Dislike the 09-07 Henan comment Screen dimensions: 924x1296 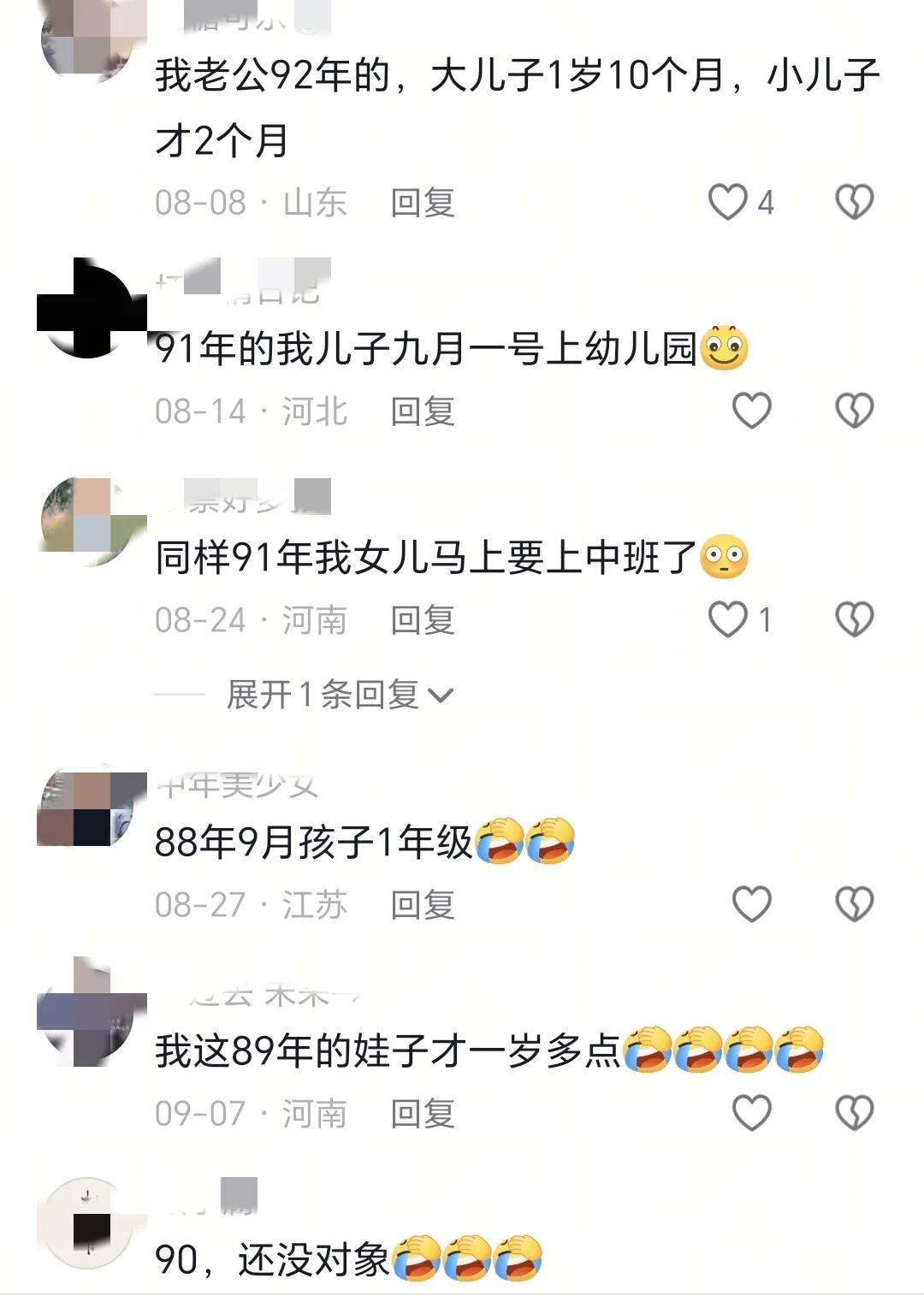pos(854,1113)
